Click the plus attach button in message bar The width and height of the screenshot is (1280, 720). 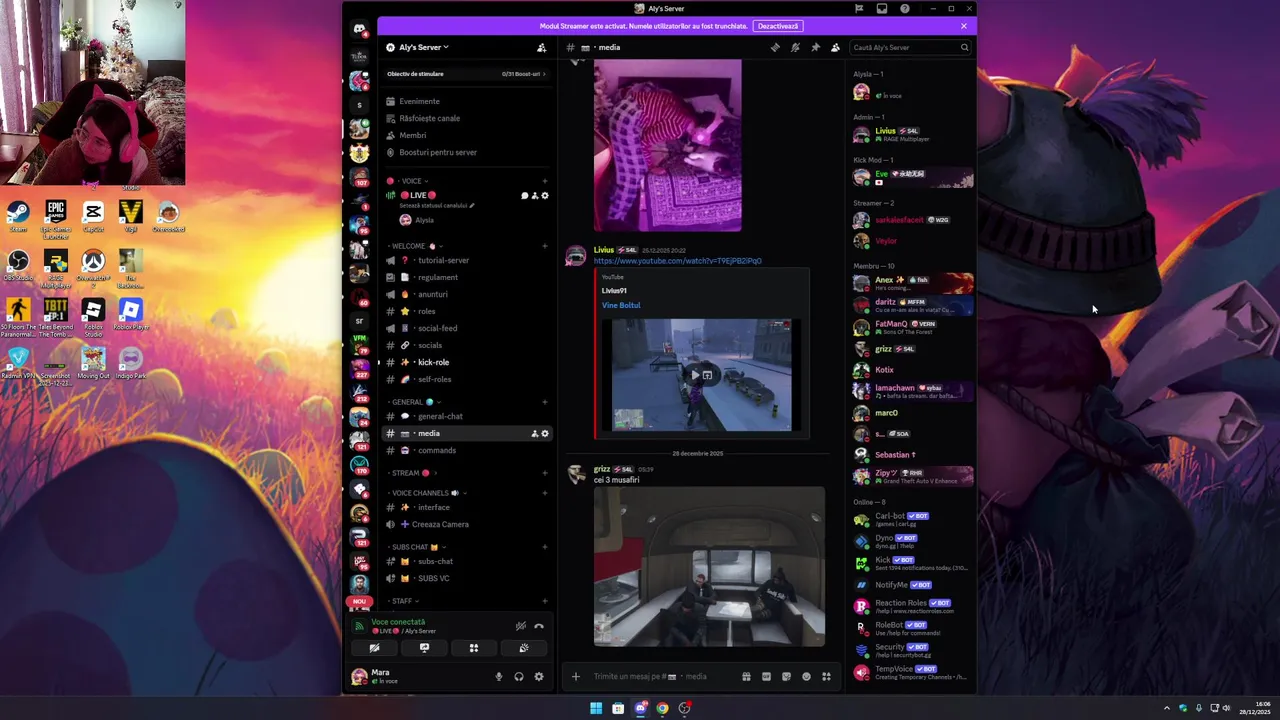pyautogui.click(x=575, y=677)
